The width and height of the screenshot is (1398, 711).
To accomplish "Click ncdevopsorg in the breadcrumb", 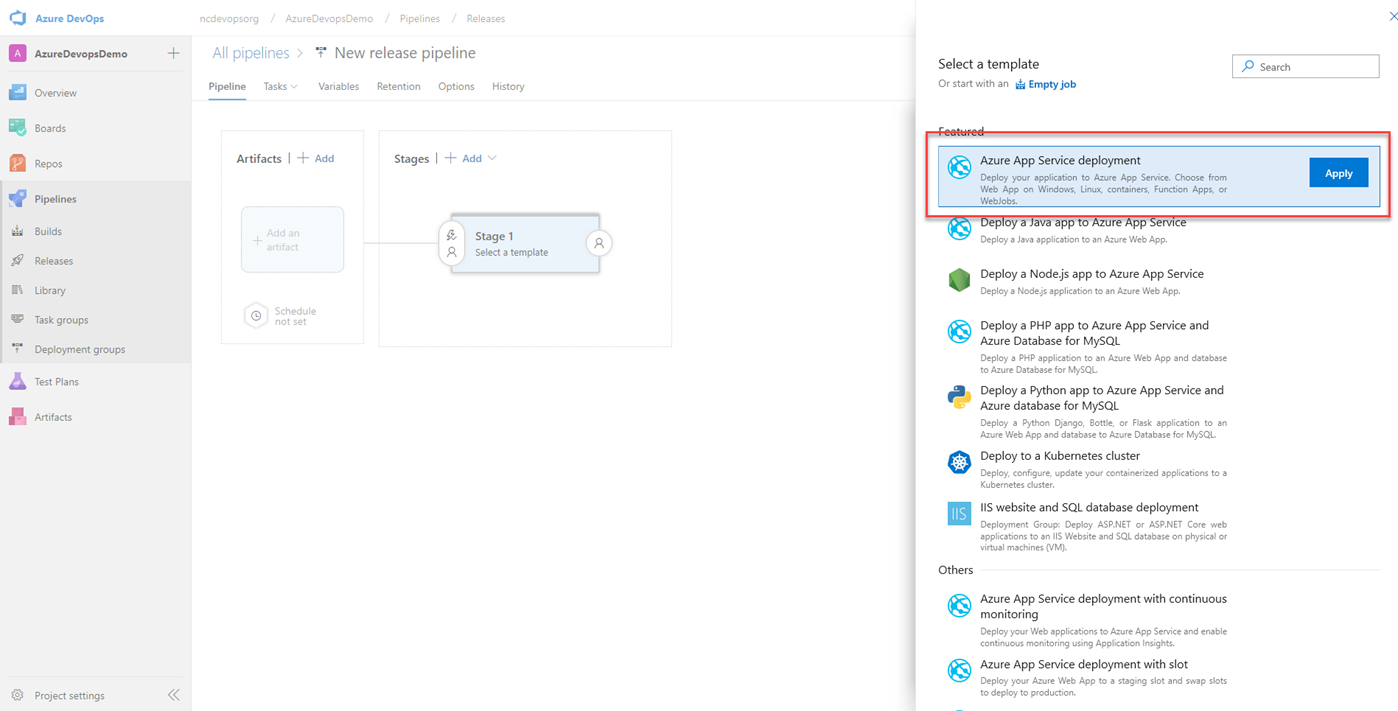I will (229, 18).
